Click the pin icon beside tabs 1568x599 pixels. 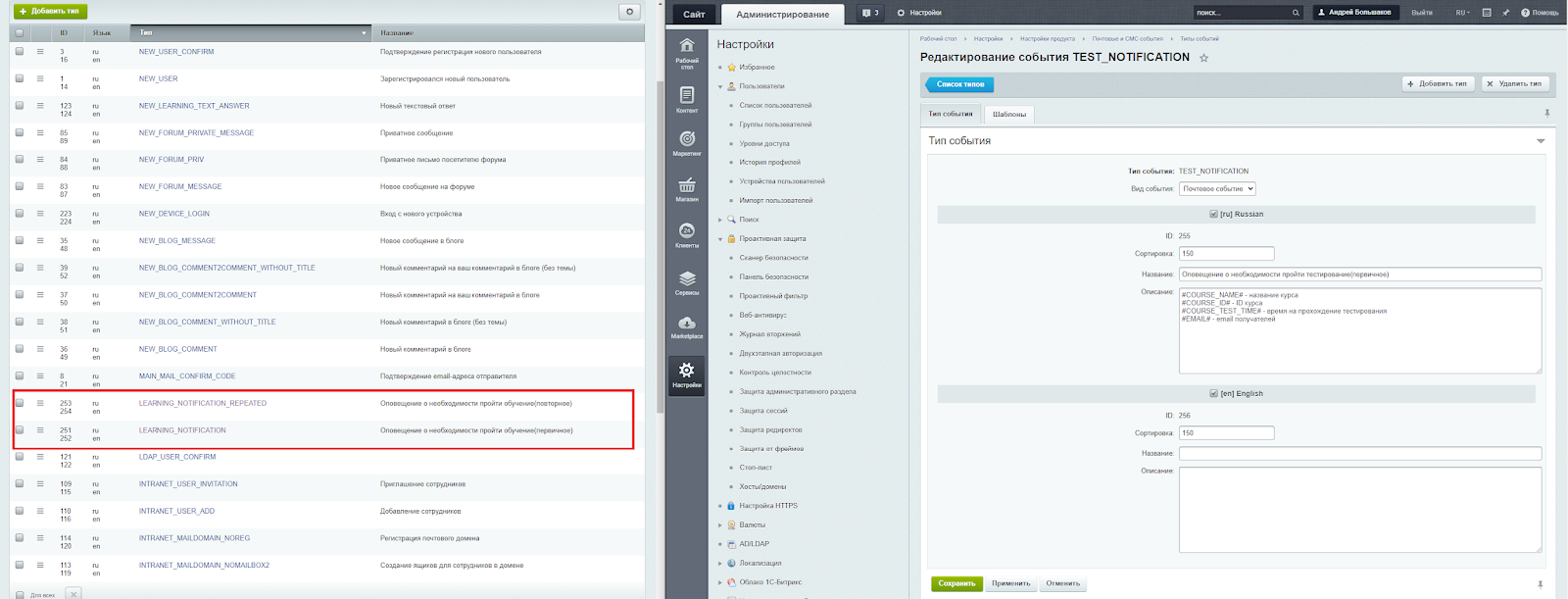[x=1547, y=113]
